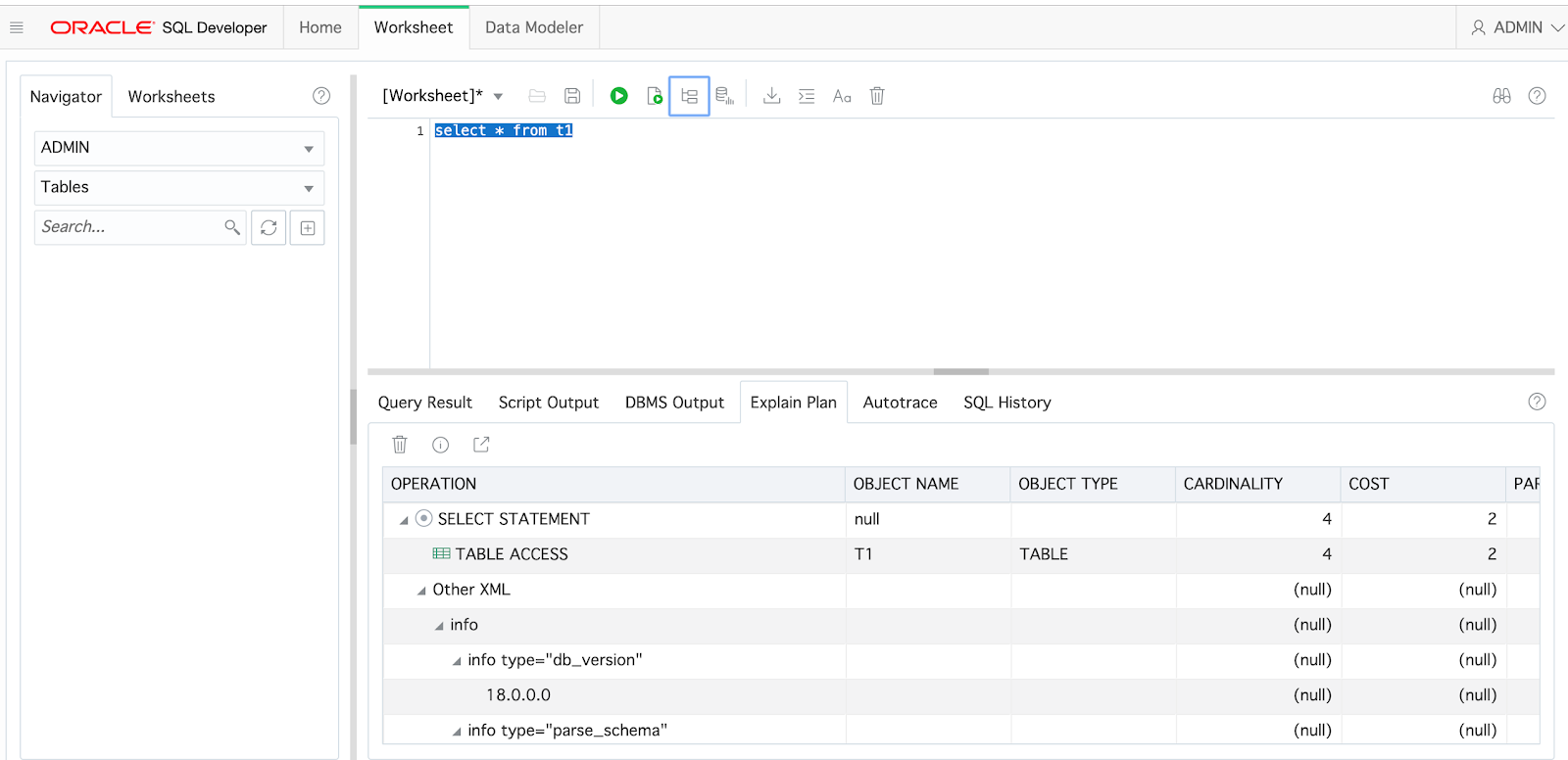Open the SQL History tab
Image resolution: width=1568 pixels, height=760 pixels.
click(1007, 403)
